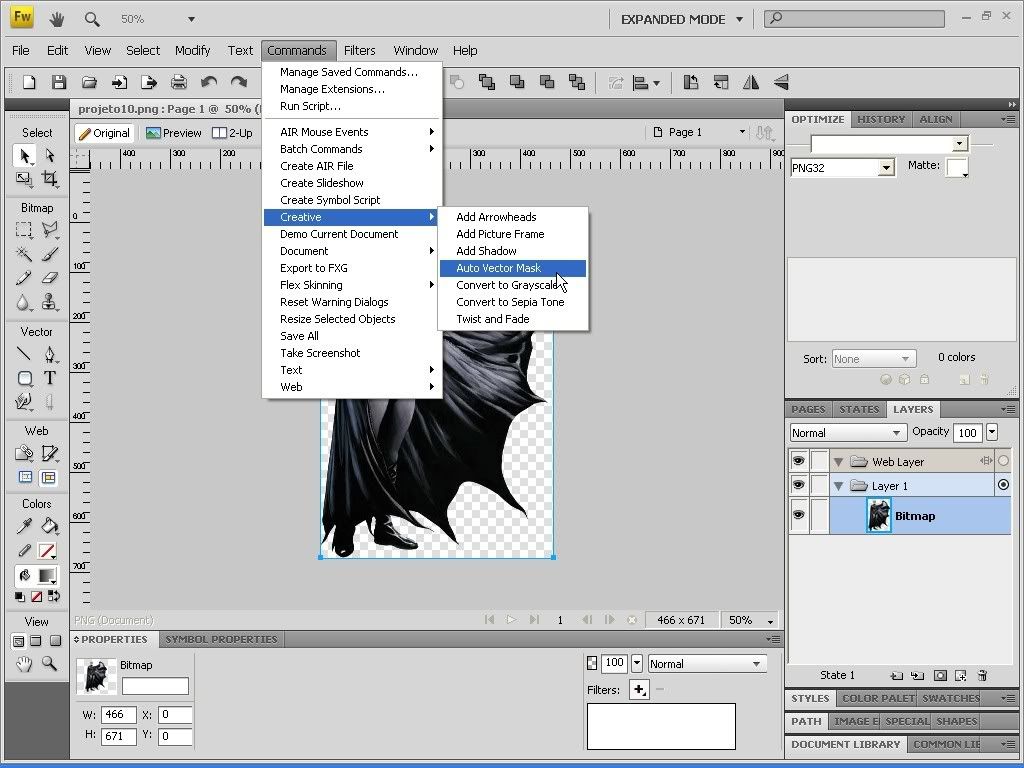The height and width of the screenshot is (768, 1024).
Task: Click the Save toolbar icon
Action: coord(59,82)
